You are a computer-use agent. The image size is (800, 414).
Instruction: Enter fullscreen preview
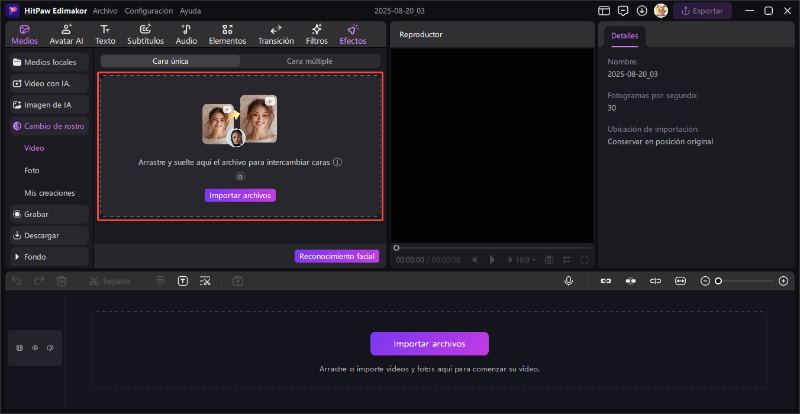585,260
